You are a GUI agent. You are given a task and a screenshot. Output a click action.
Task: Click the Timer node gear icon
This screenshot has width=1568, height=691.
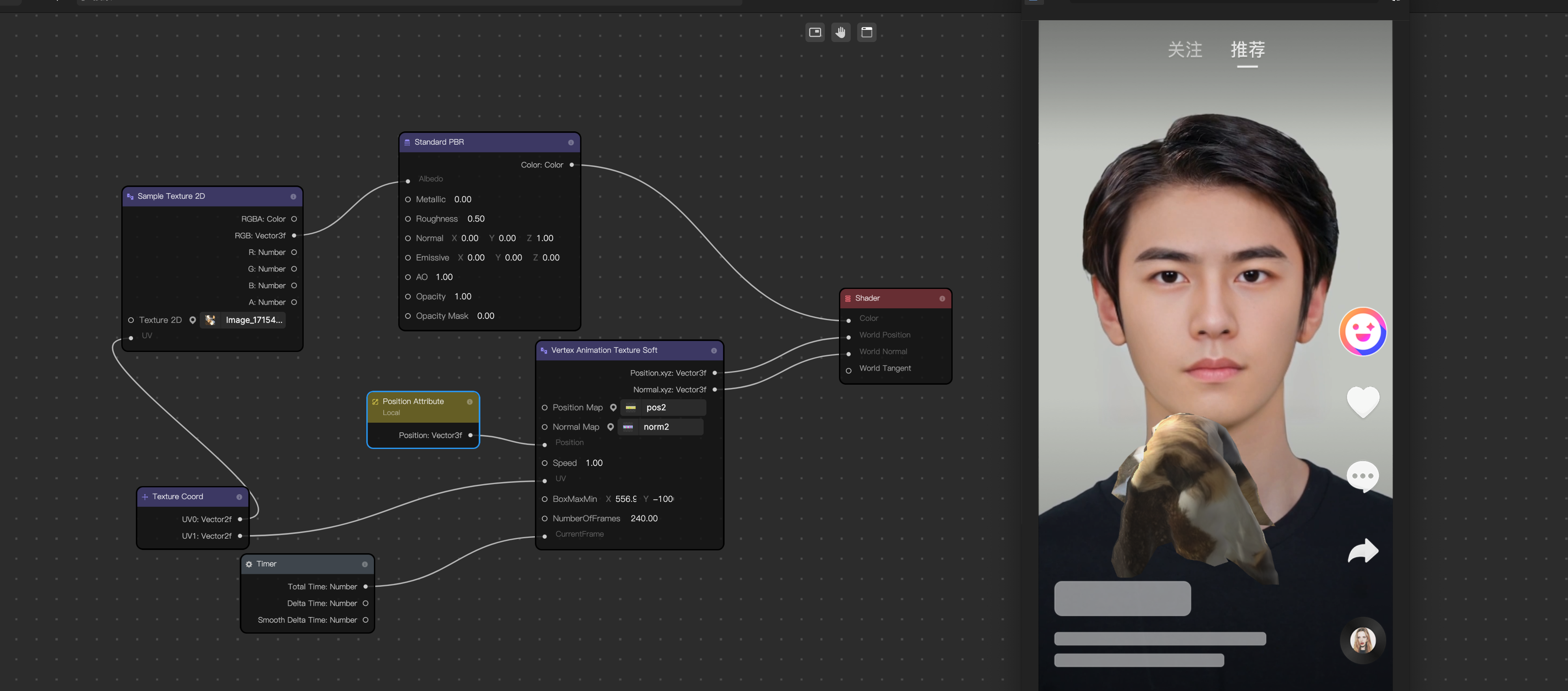pos(249,565)
